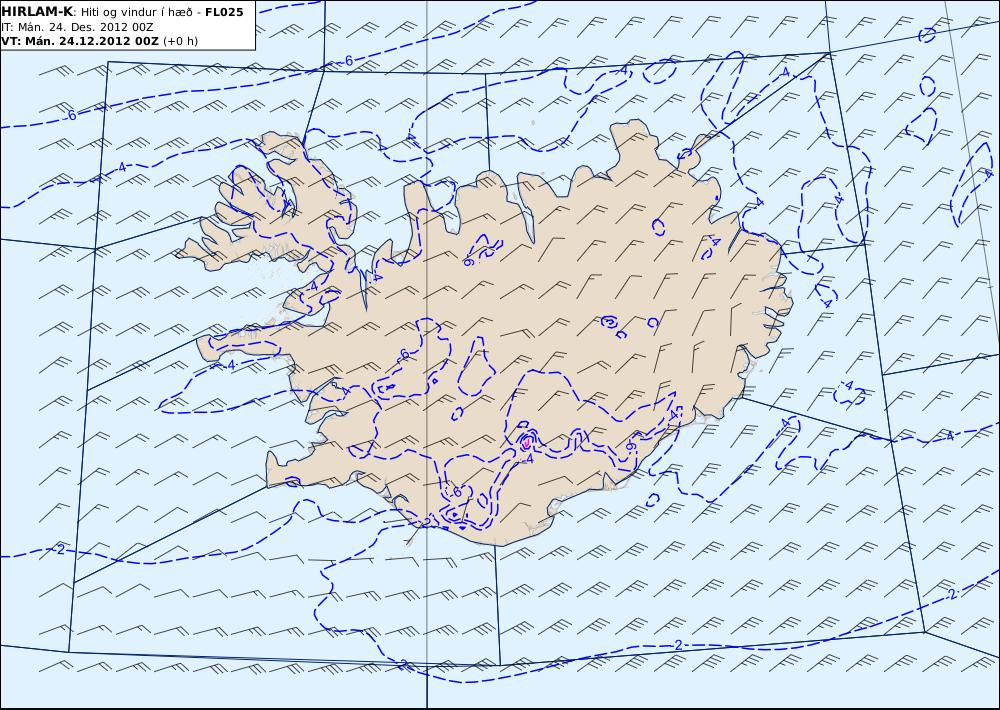Click the '(+0 h)' forecast offset text
1000x710 pixels.
click(180, 41)
